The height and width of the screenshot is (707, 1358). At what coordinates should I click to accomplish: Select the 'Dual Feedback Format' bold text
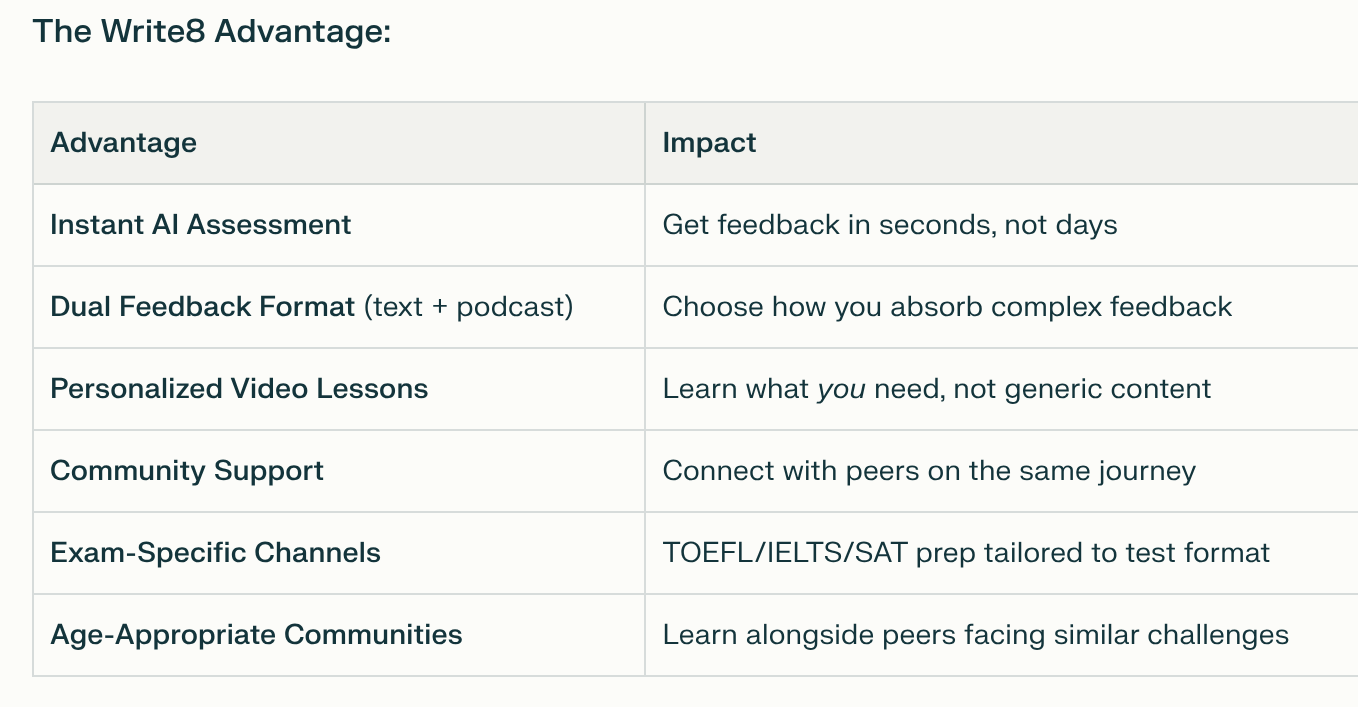point(203,306)
